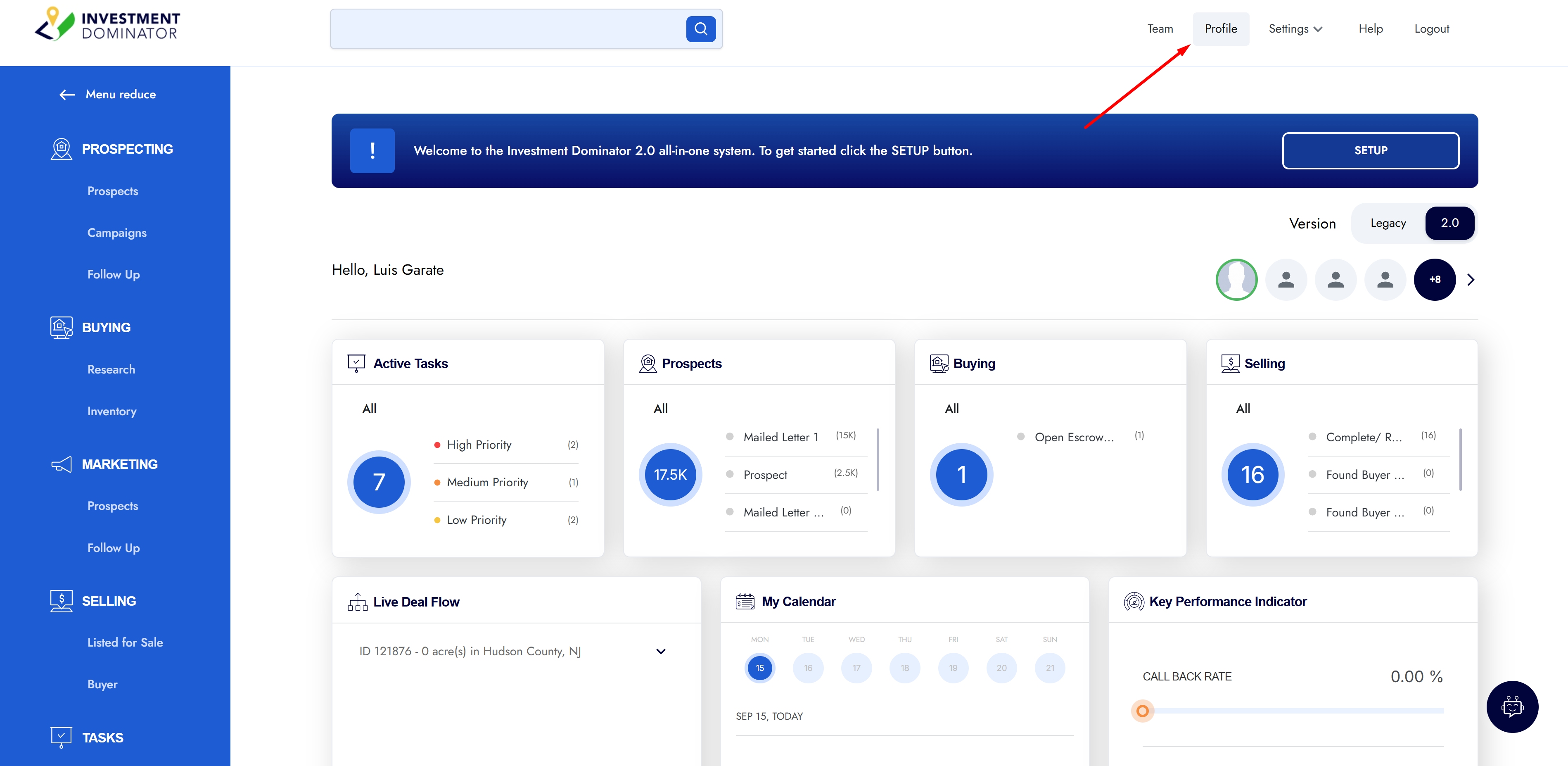This screenshot has width=1568, height=766.
Task: Click the Active Tasks card icon
Action: [x=356, y=364]
